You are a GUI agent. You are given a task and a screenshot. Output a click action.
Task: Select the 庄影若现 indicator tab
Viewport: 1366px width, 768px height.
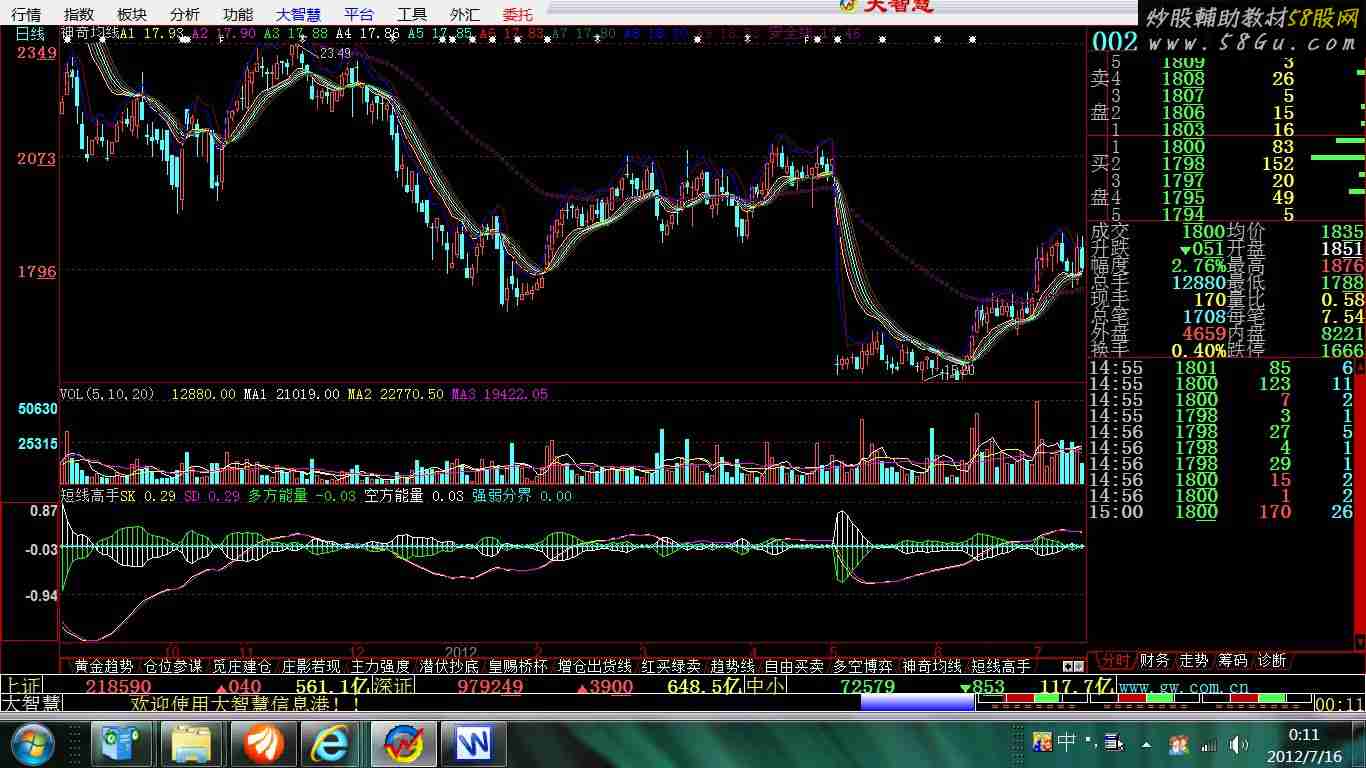[x=311, y=666]
